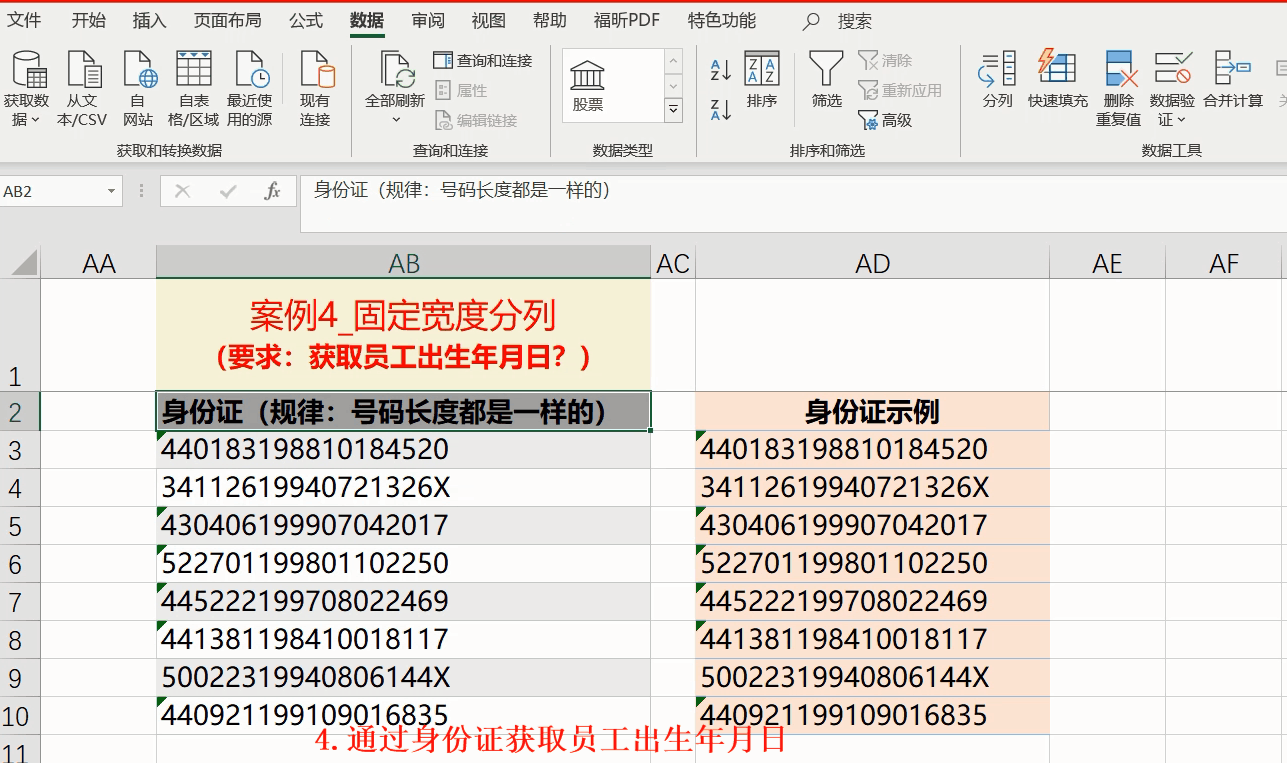
Task: Select cell 50022319940806144X in column AD
Action: pos(873,678)
